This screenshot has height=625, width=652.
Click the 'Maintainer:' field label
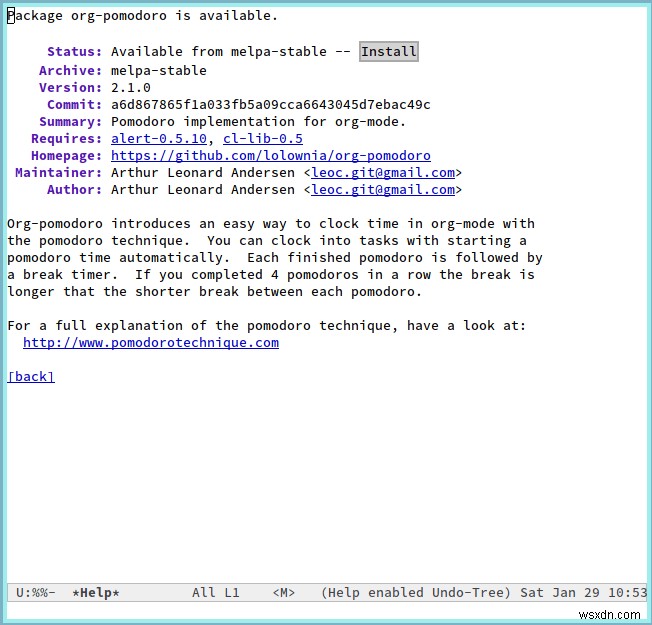pos(59,173)
